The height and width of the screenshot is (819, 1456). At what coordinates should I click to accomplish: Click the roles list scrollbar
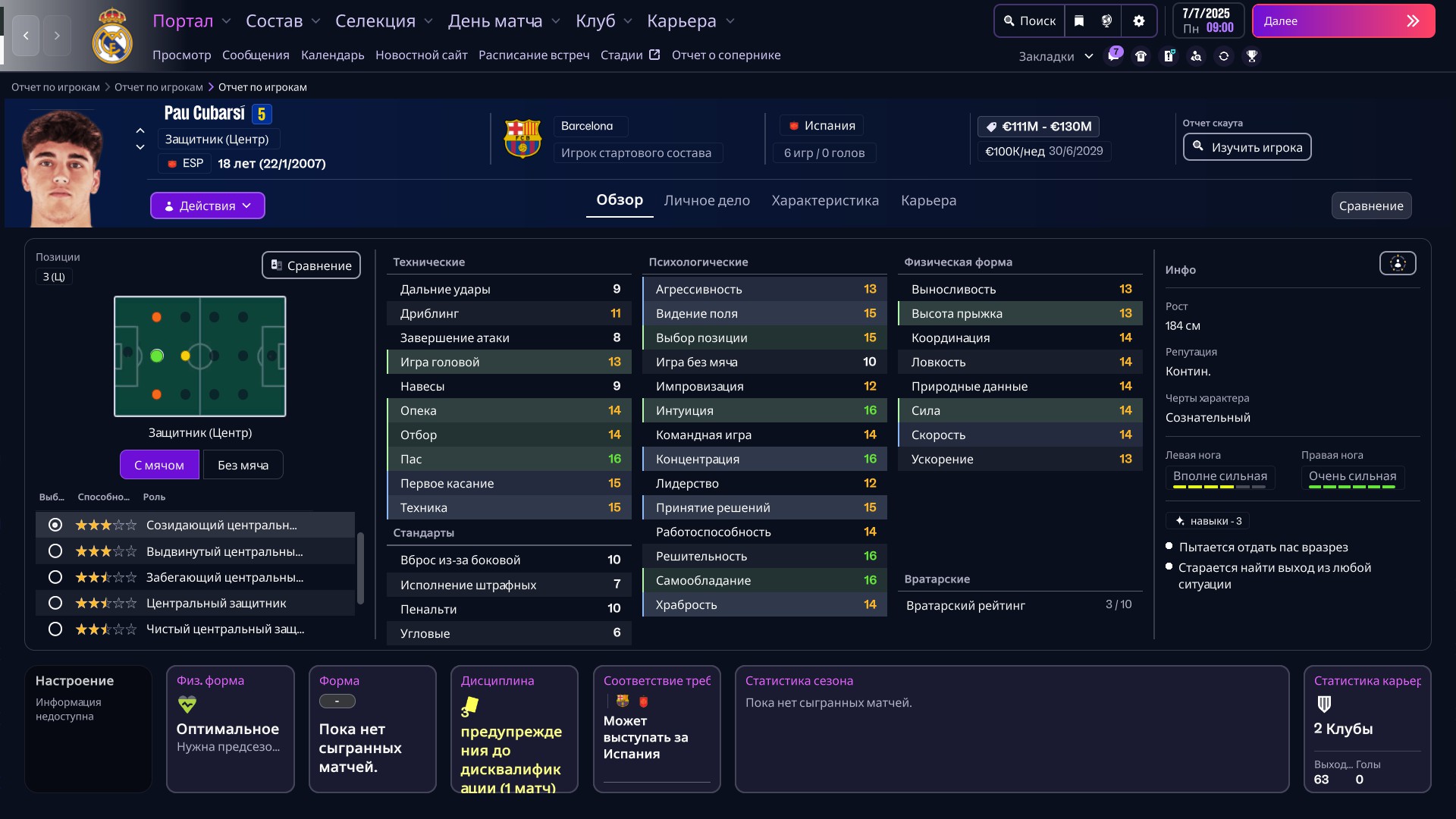click(x=360, y=568)
